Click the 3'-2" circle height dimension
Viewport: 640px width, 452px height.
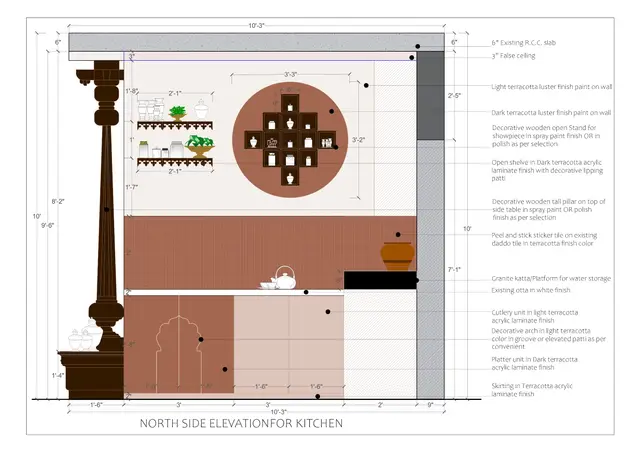tap(358, 140)
